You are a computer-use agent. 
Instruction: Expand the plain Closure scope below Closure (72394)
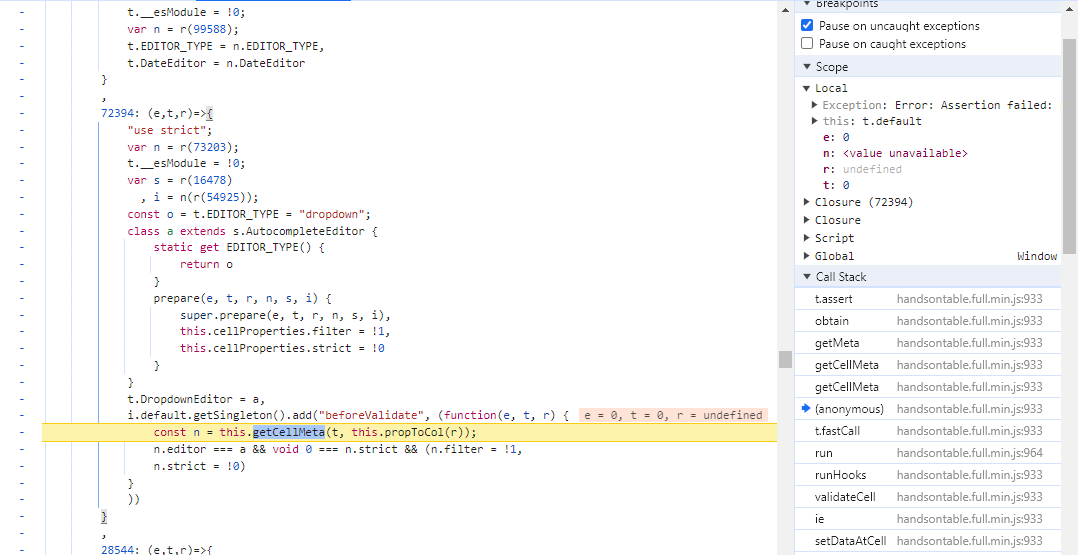pyautogui.click(x=806, y=220)
